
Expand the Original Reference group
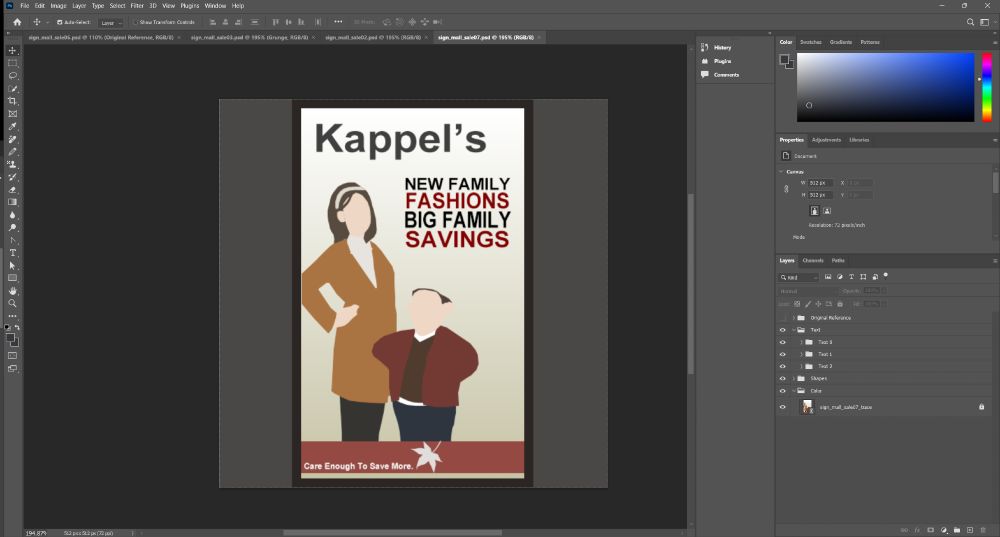794,318
